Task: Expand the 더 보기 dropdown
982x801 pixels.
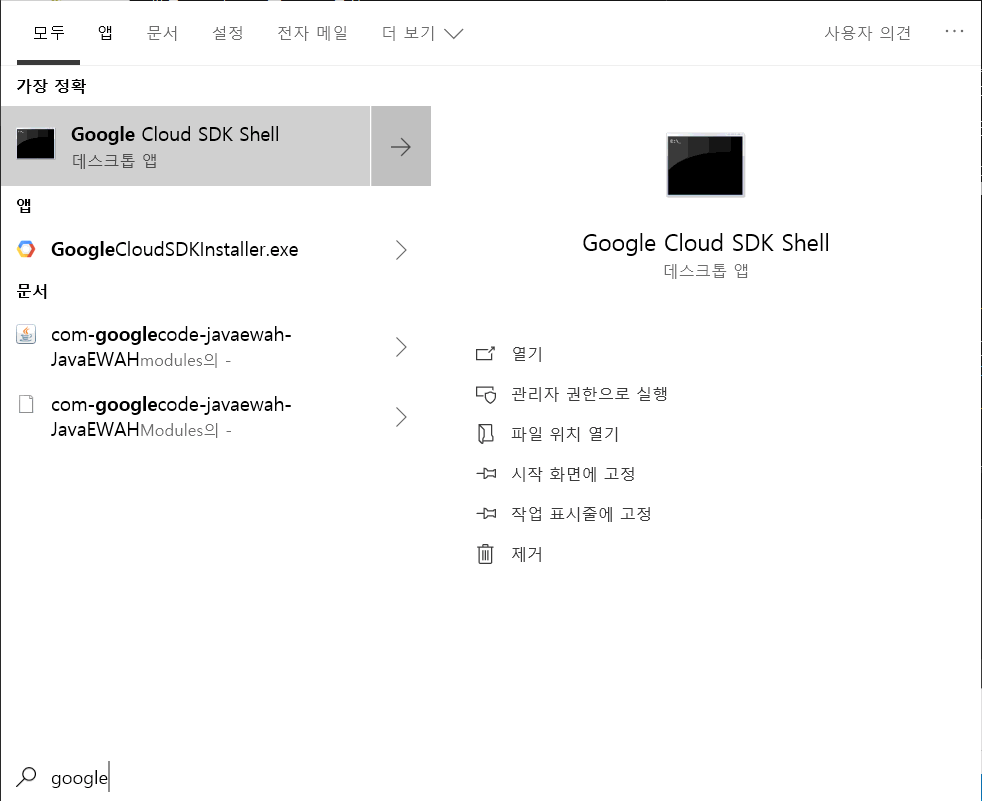Action: (423, 33)
